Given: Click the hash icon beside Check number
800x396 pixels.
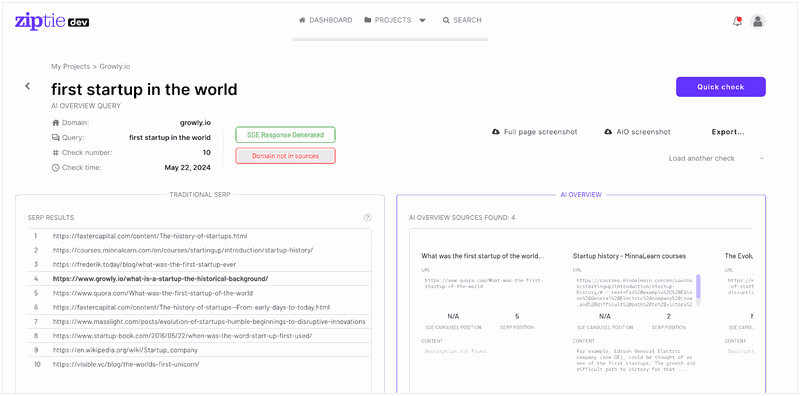Looking at the screenshot, I should [56, 153].
